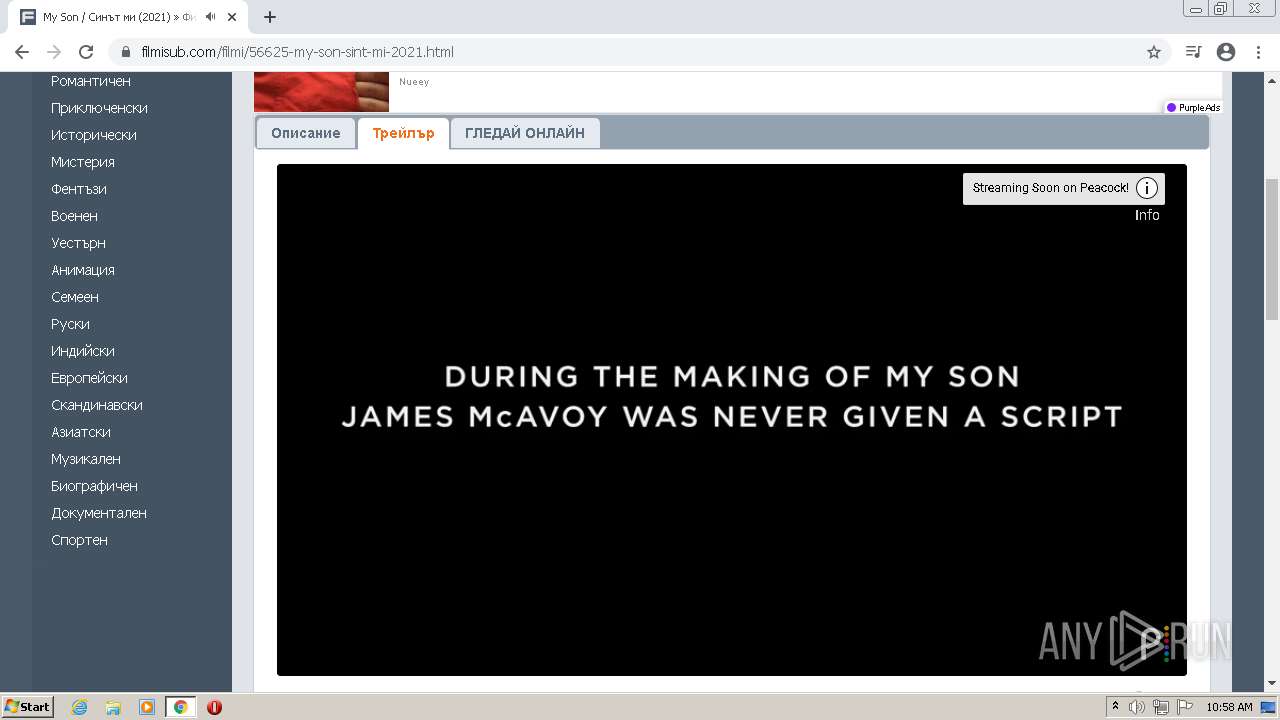Go to the Семеен category
Image resolution: width=1280 pixels, height=720 pixels.
(75, 297)
